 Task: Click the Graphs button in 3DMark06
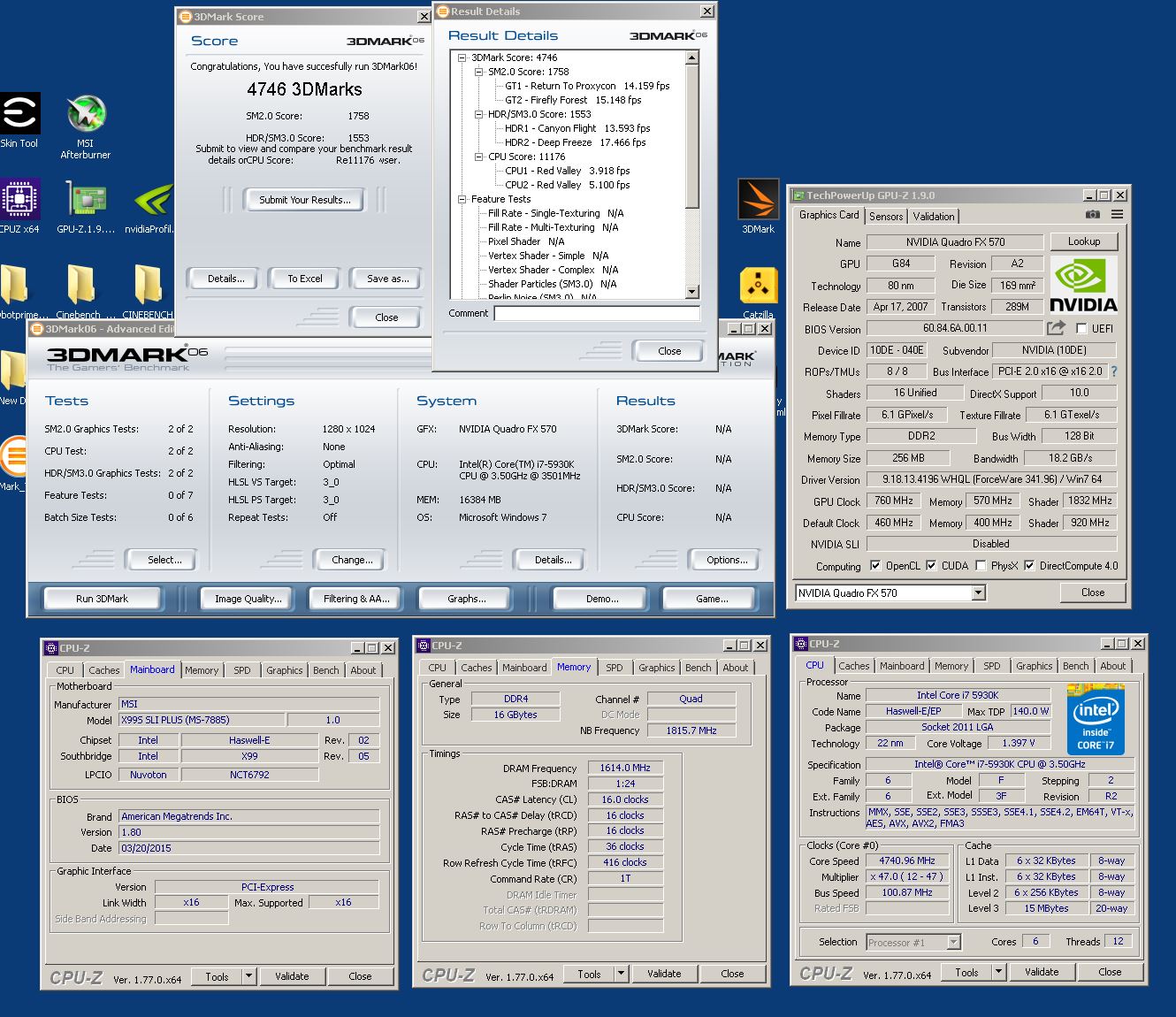467,599
